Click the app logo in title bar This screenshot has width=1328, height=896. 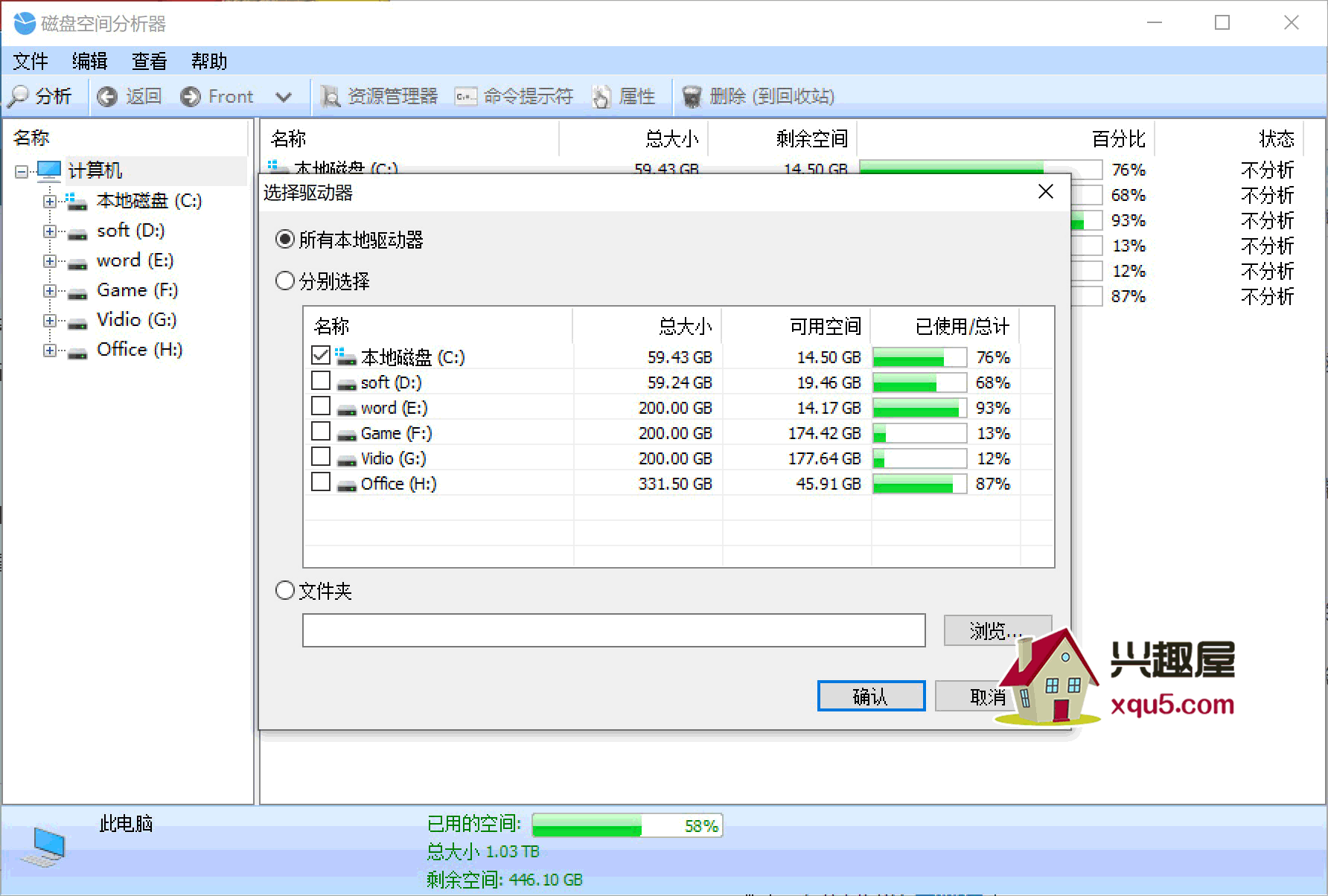[x=25, y=23]
